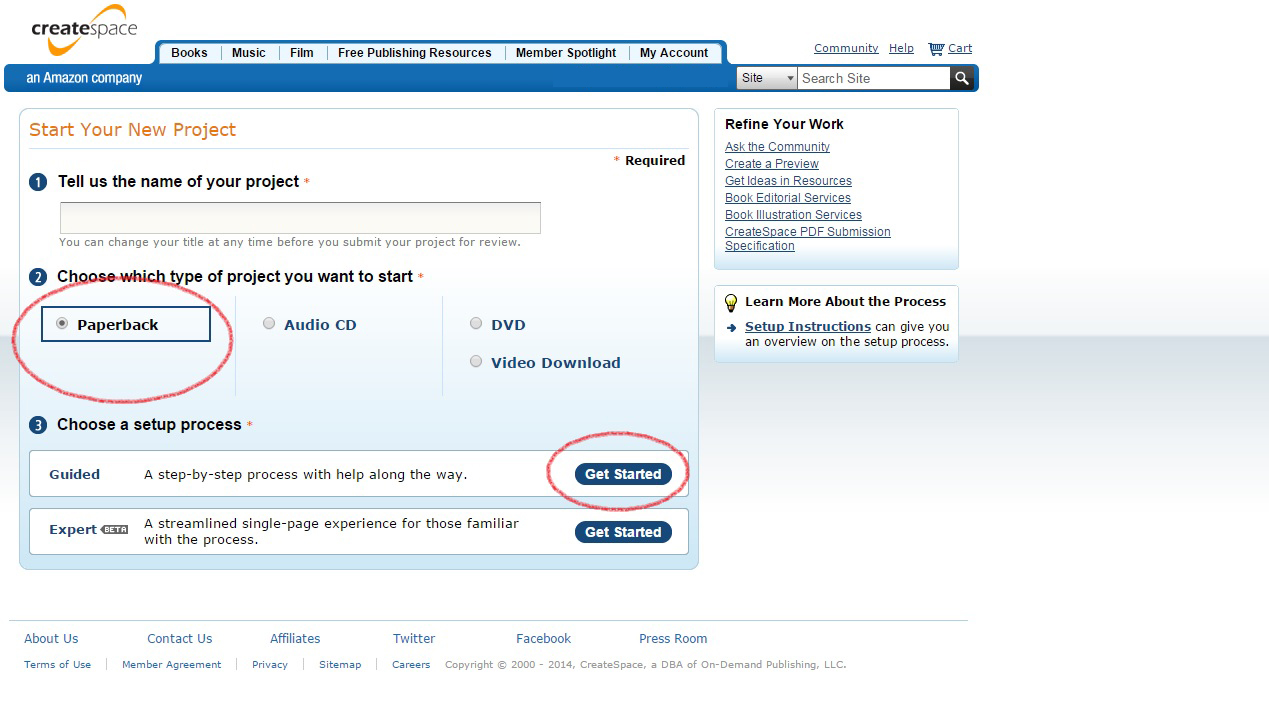The width and height of the screenshot is (1269, 722).
Task: Click the CreateSpace logo
Action: click(84, 32)
